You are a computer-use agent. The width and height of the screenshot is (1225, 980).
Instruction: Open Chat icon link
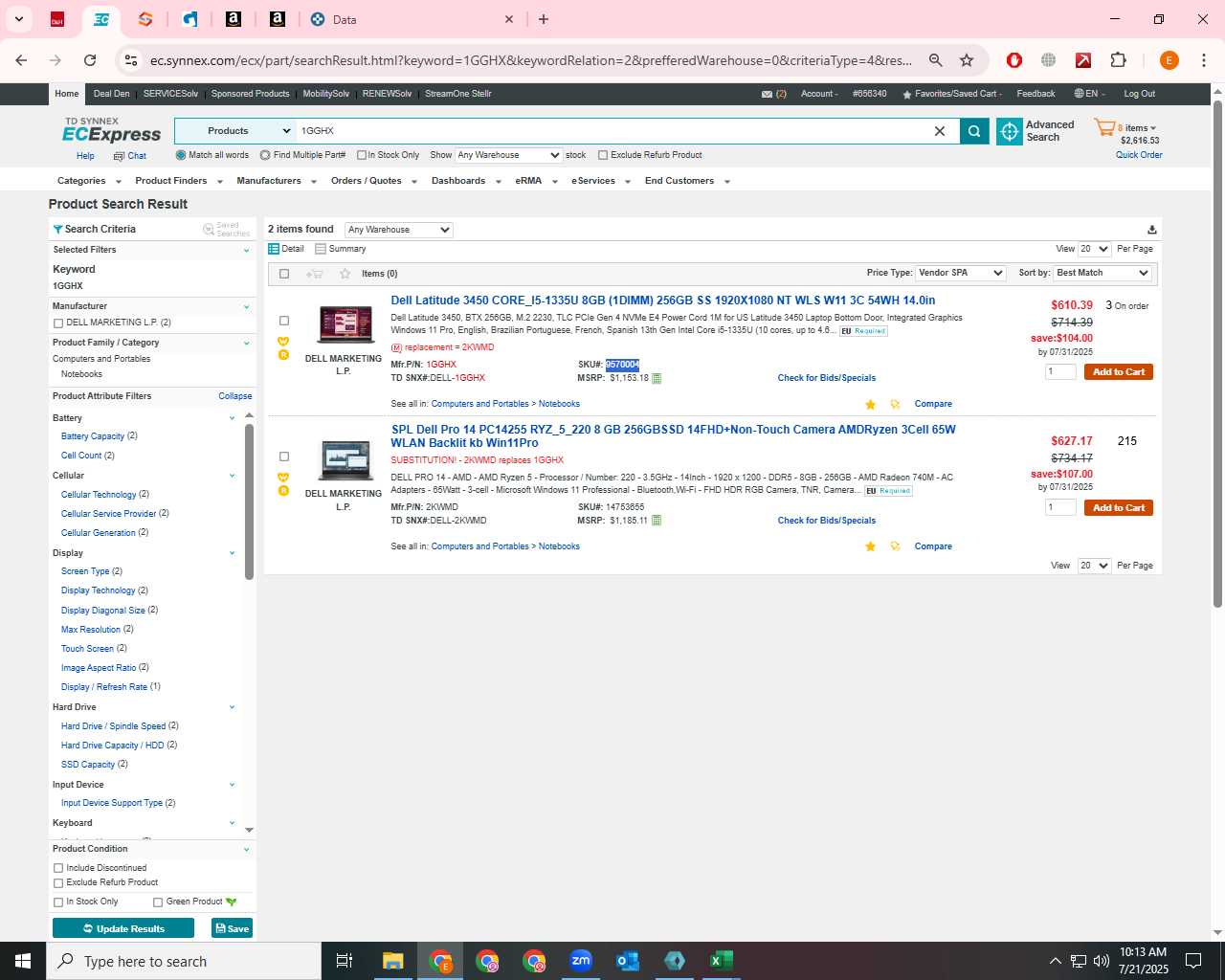coord(119,156)
